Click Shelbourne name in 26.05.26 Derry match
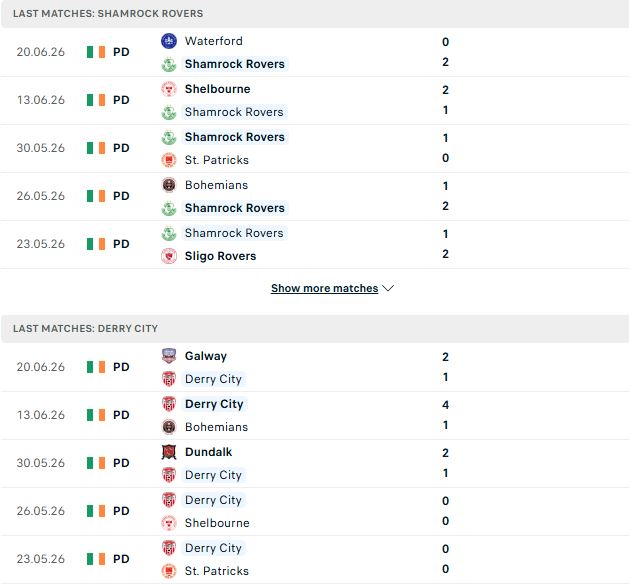 (x=217, y=523)
